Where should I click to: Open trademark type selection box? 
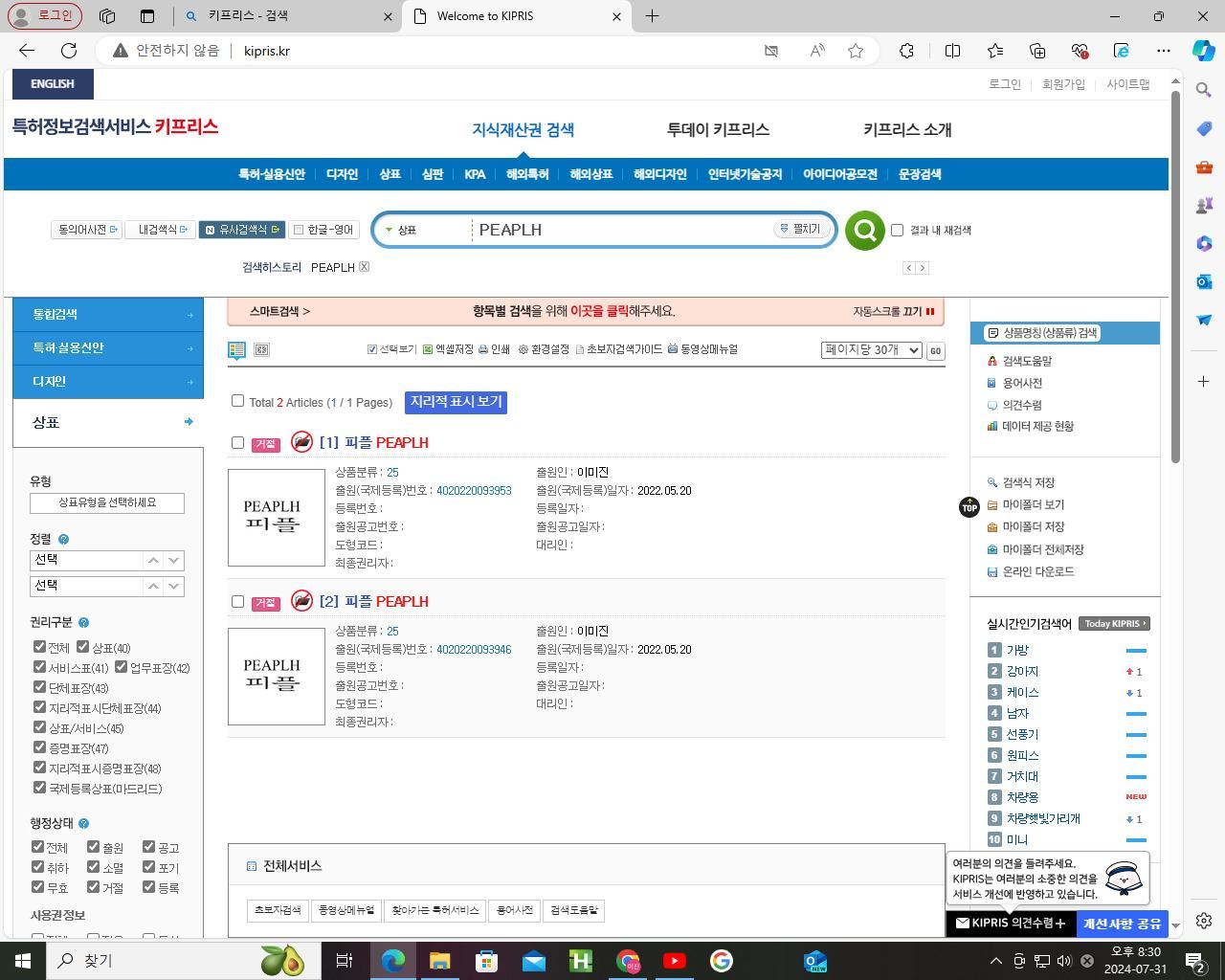point(107,503)
